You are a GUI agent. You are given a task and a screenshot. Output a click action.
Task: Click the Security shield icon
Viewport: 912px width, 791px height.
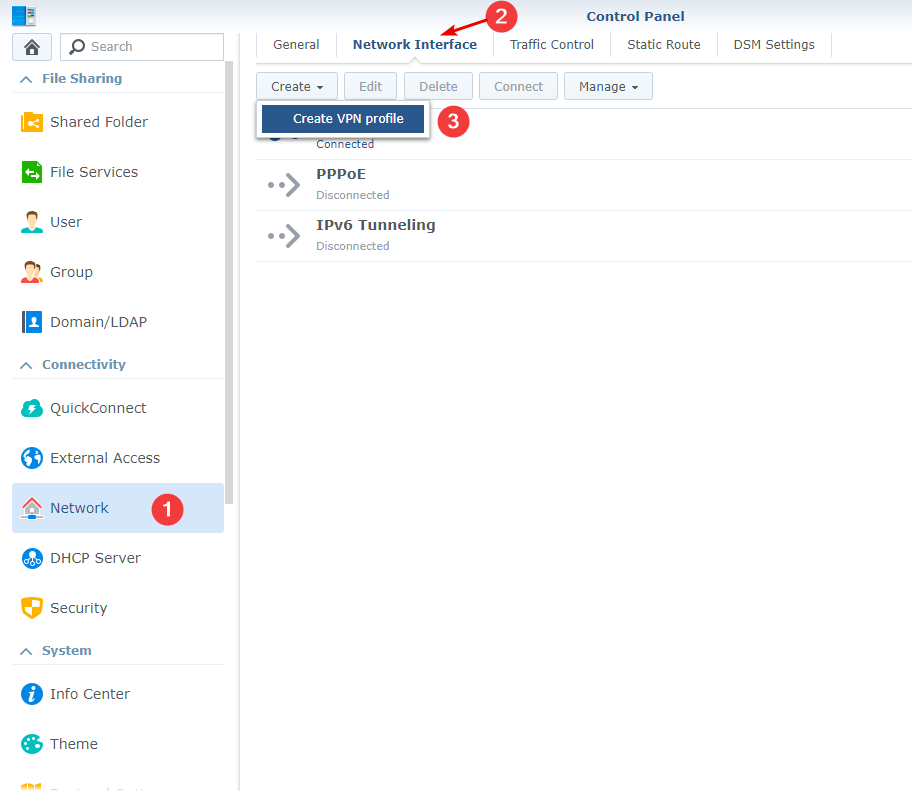coord(32,608)
